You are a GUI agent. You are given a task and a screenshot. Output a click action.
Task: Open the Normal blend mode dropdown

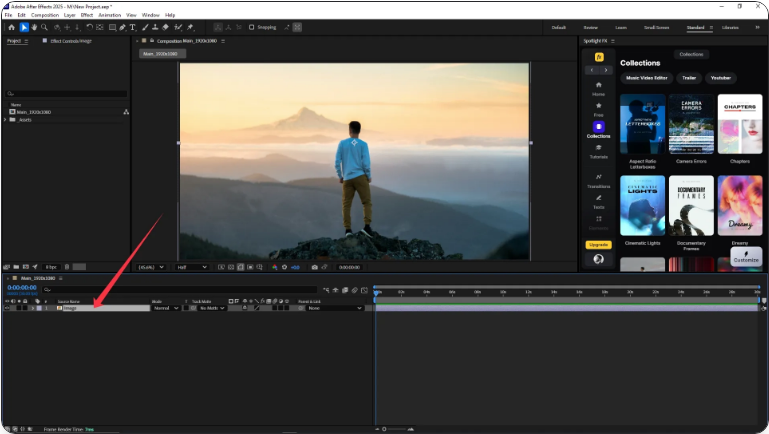click(165, 308)
